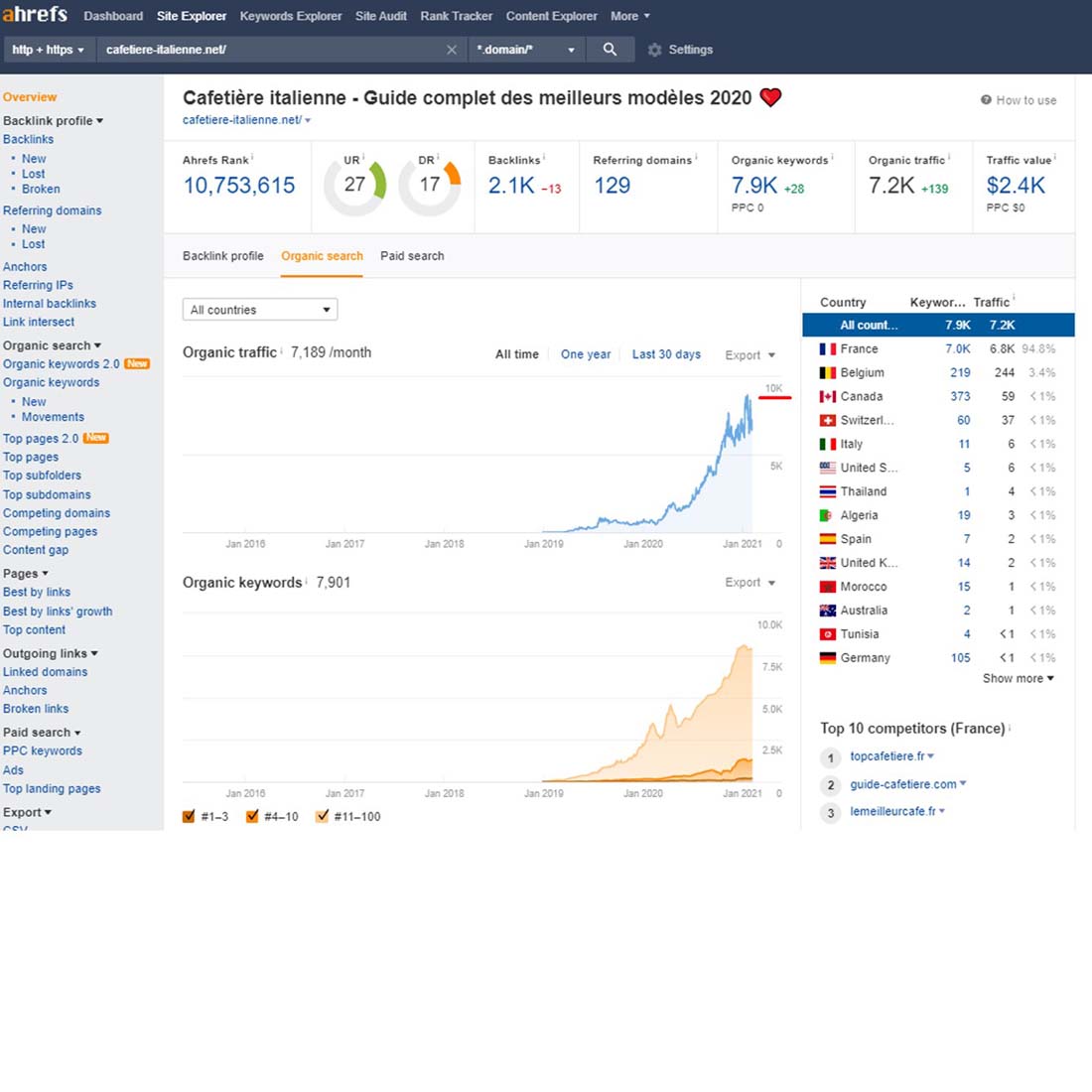Click the Canada flag icon

827,397
